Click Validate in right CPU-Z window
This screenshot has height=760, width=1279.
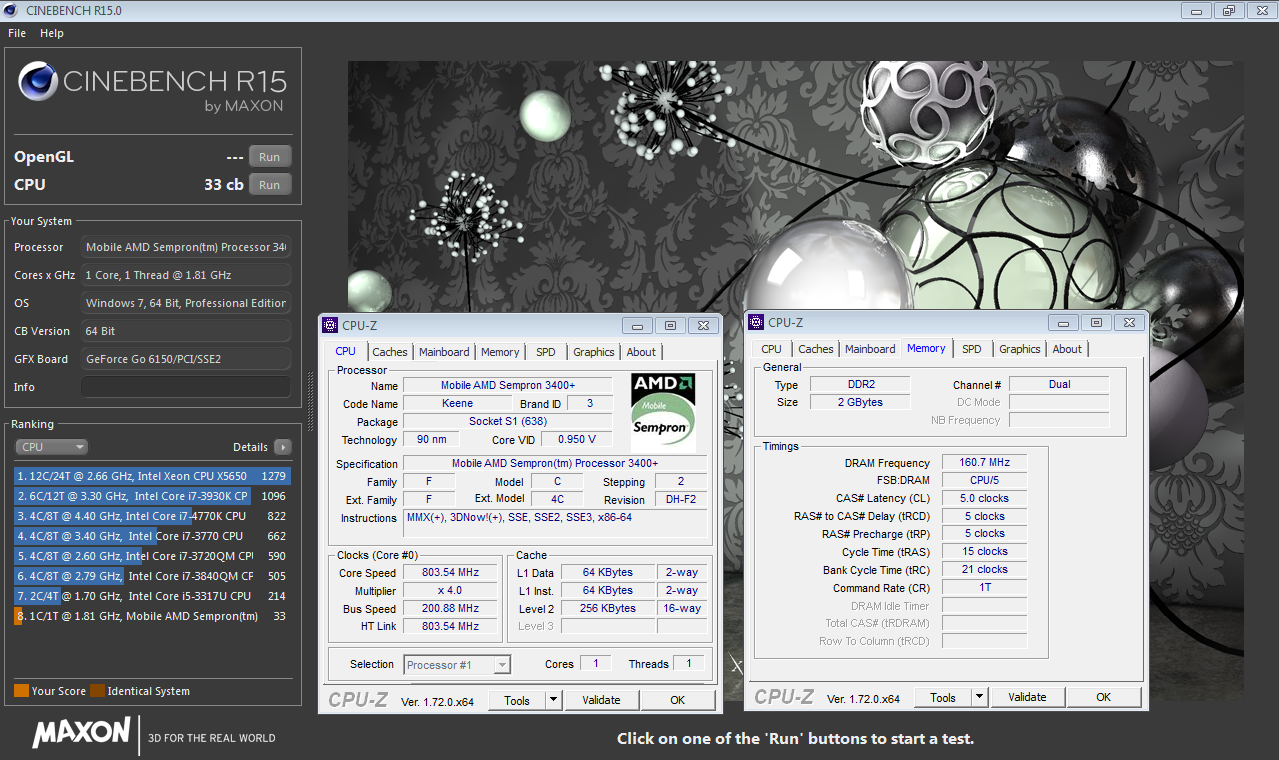click(1027, 697)
